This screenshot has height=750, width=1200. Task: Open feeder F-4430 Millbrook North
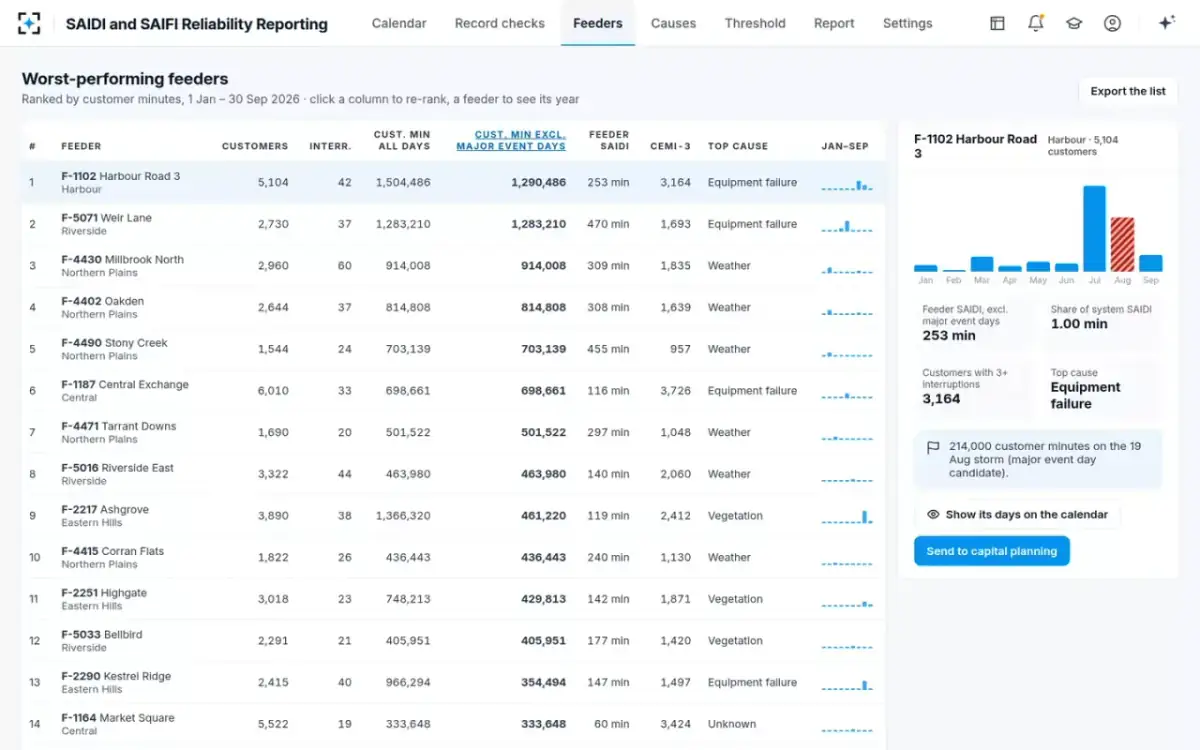click(453, 266)
